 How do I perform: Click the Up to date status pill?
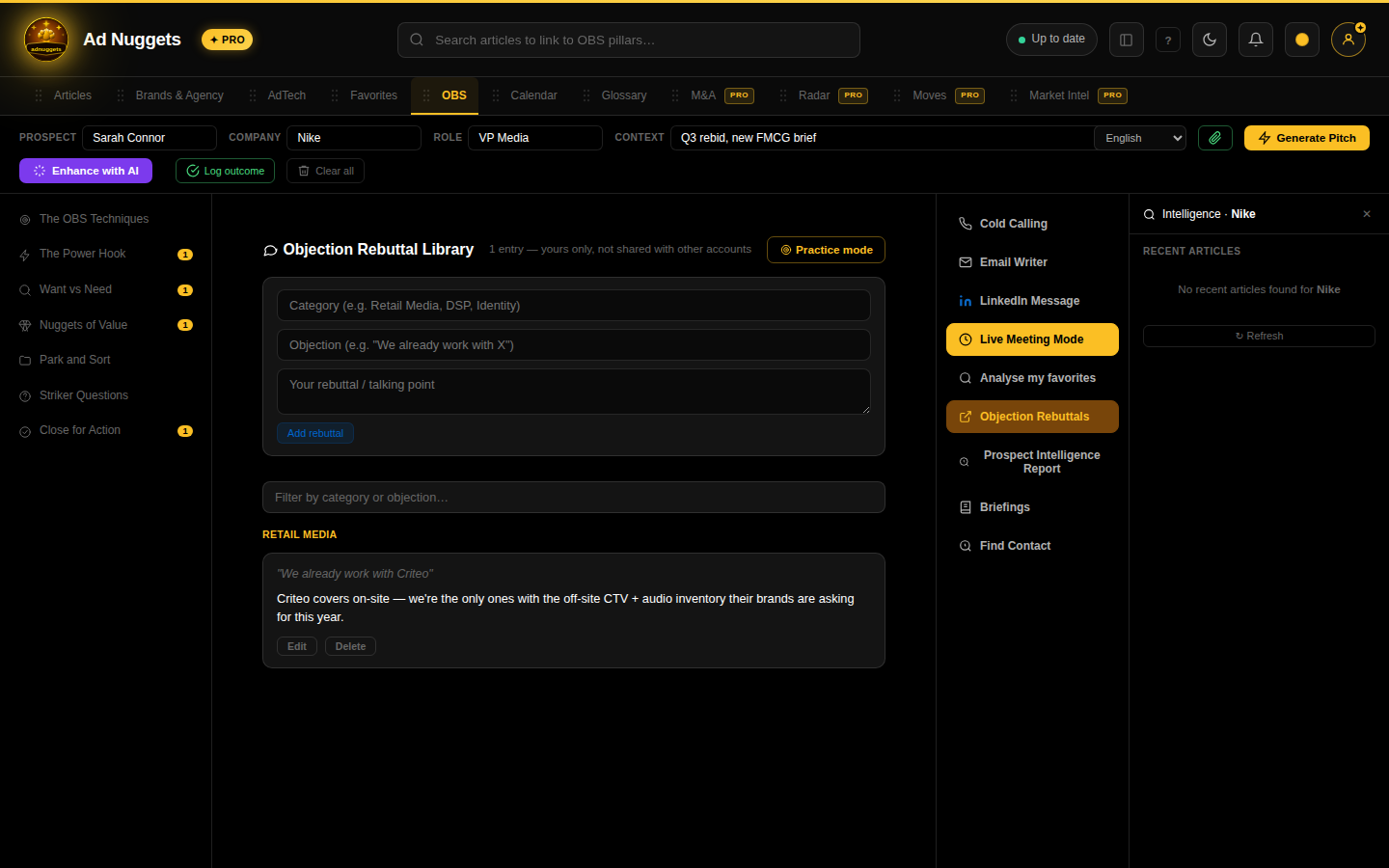click(1051, 40)
